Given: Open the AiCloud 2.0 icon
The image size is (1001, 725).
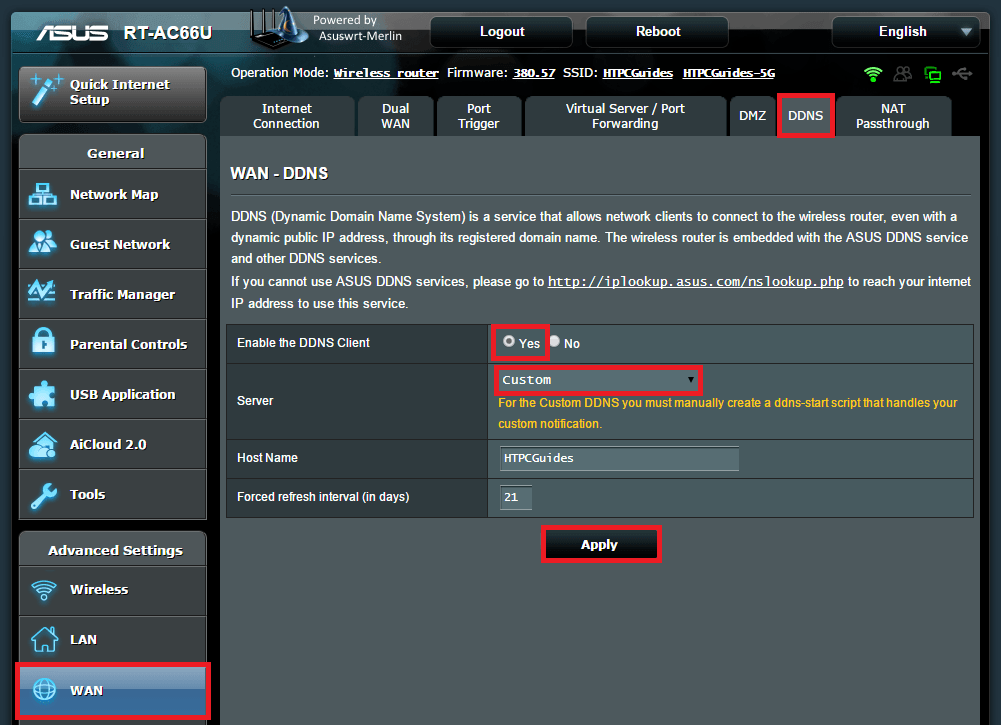Looking at the screenshot, I should (43, 444).
